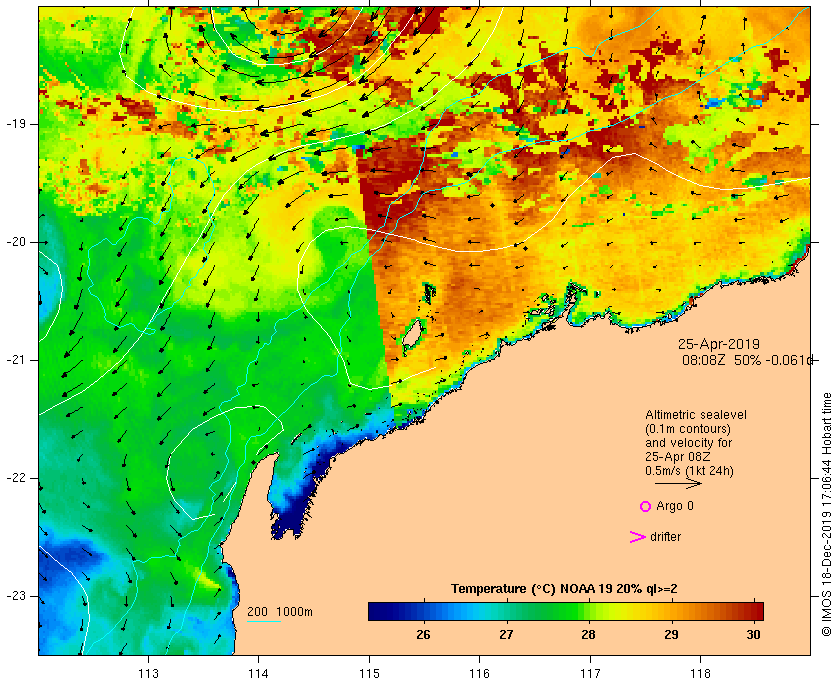The width and height of the screenshot is (840, 680).
Task: Click the 0.5m/s velocity scale arrow
Action: tap(678, 483)
